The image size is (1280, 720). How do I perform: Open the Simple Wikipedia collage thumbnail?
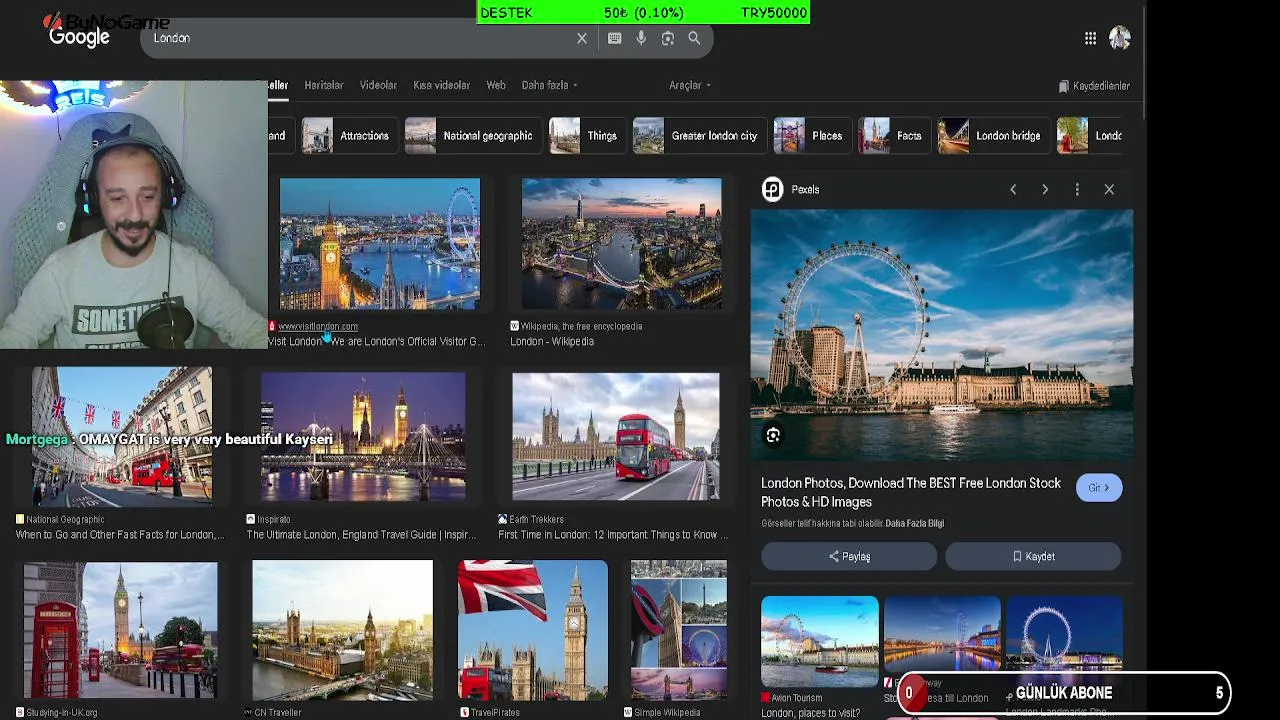[x=678, y=630]
